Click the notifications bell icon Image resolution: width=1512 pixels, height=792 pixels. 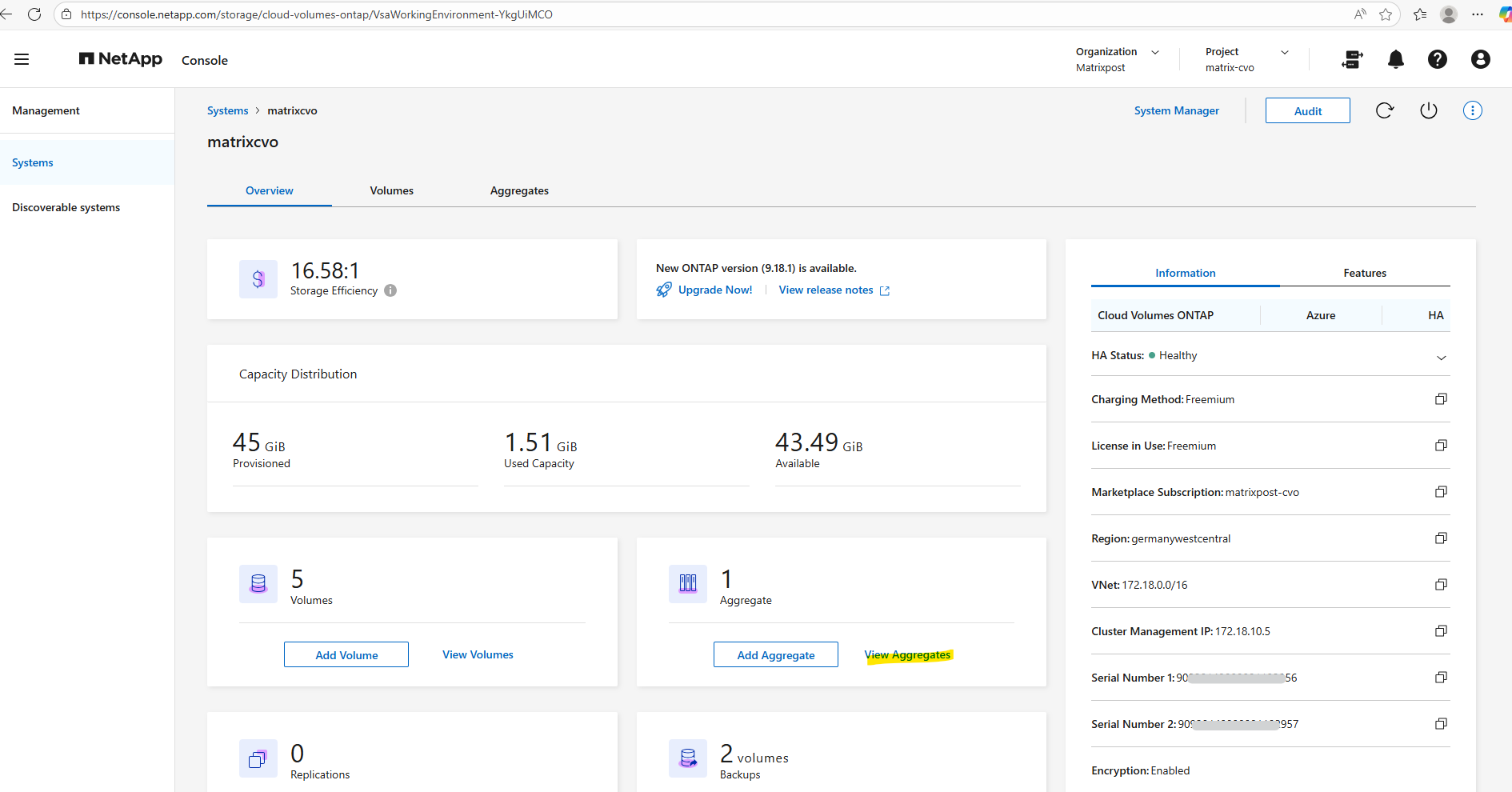(1395, 59)
